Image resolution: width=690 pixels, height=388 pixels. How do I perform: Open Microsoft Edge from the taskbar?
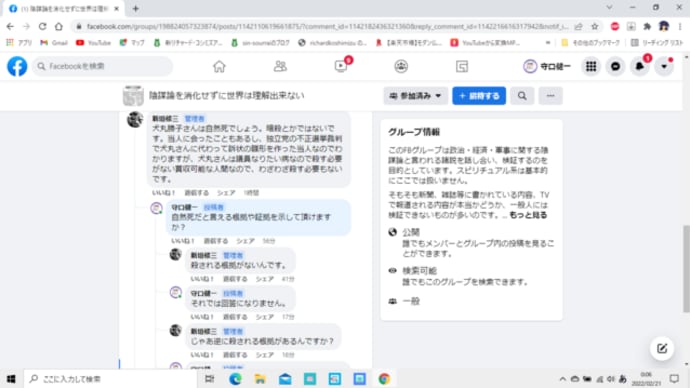235,379
